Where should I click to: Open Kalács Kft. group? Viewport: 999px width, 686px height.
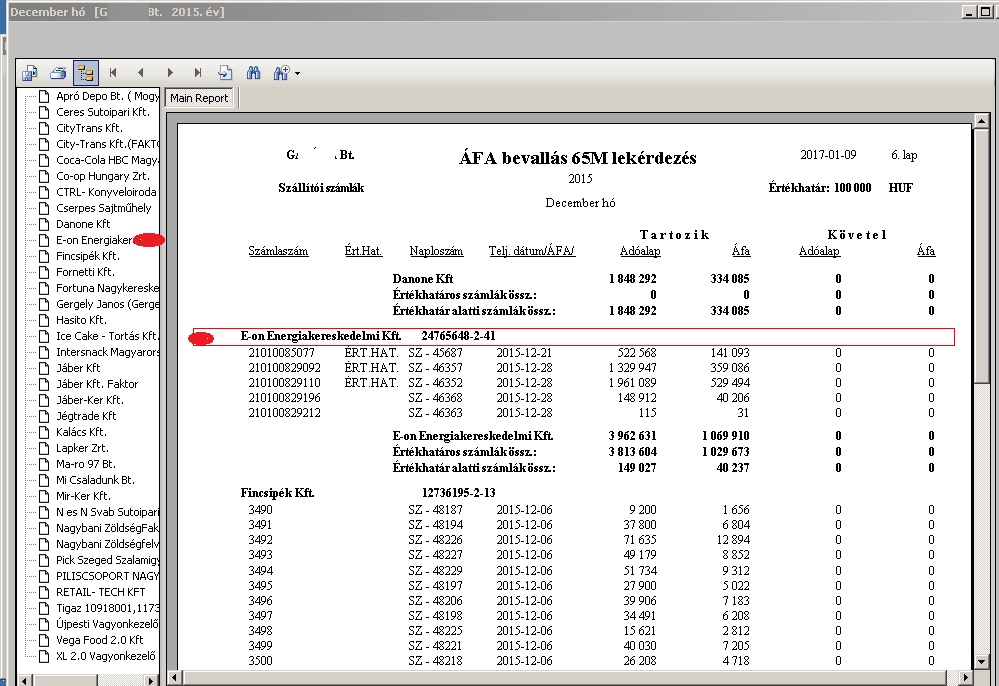81,432
